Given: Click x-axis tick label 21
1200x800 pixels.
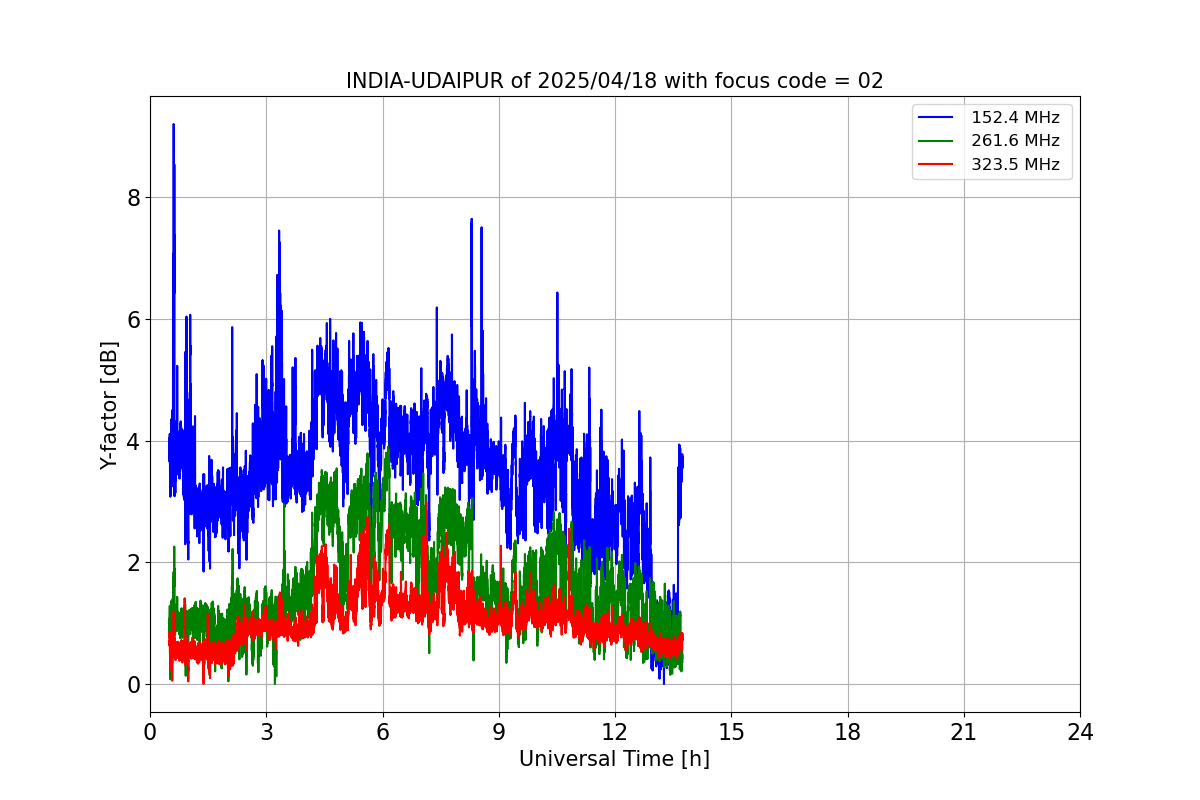Looking at the screenshot, I should point(964,732).
